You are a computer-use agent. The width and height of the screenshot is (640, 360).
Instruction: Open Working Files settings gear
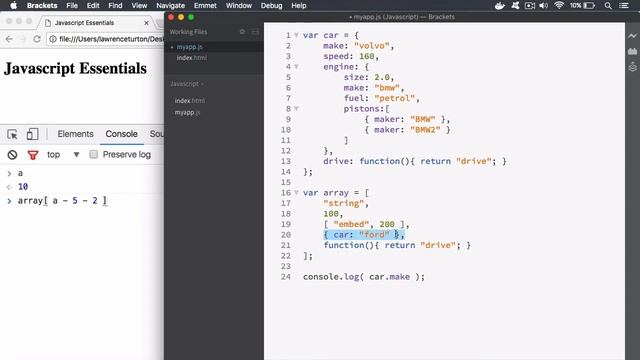coord(242,31)
